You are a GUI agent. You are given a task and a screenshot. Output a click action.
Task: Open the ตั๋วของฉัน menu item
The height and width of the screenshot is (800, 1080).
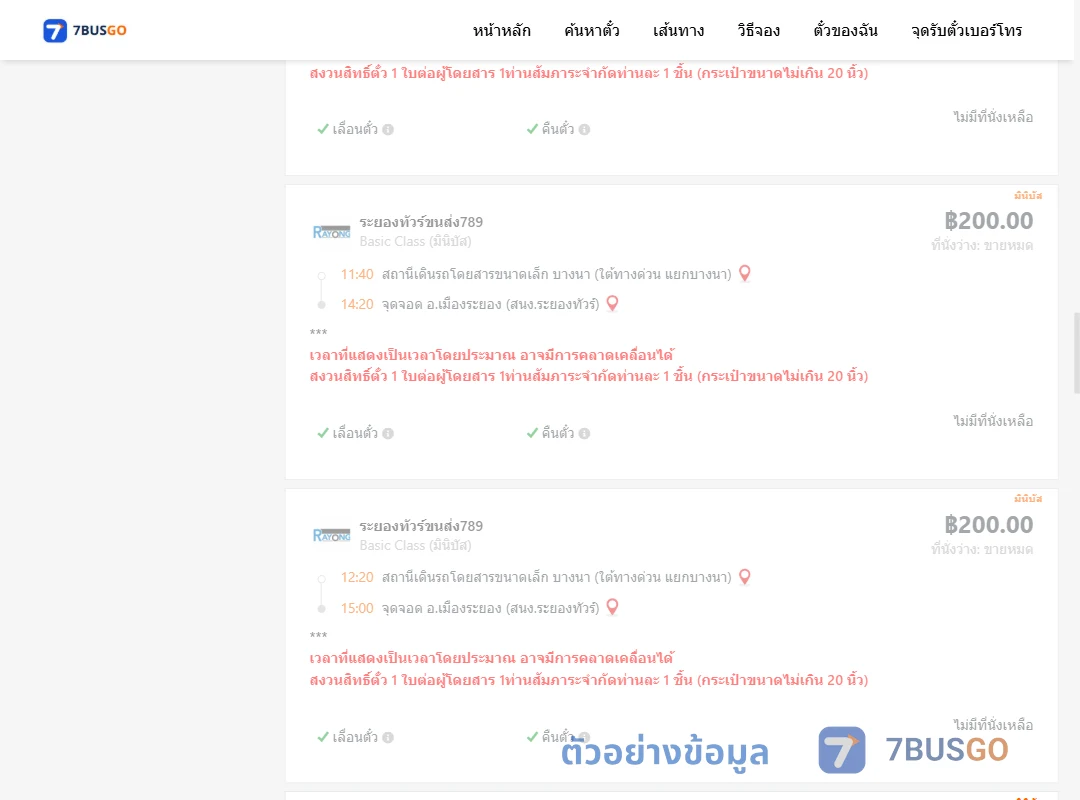845,30
